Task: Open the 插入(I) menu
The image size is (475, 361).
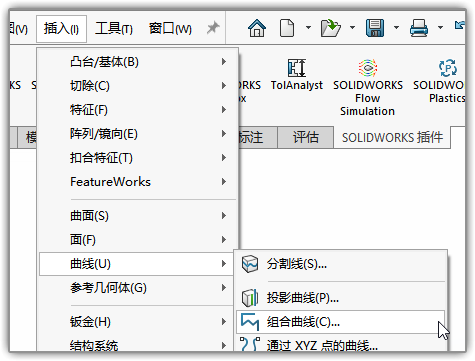Action: click(x=61, y=29)
